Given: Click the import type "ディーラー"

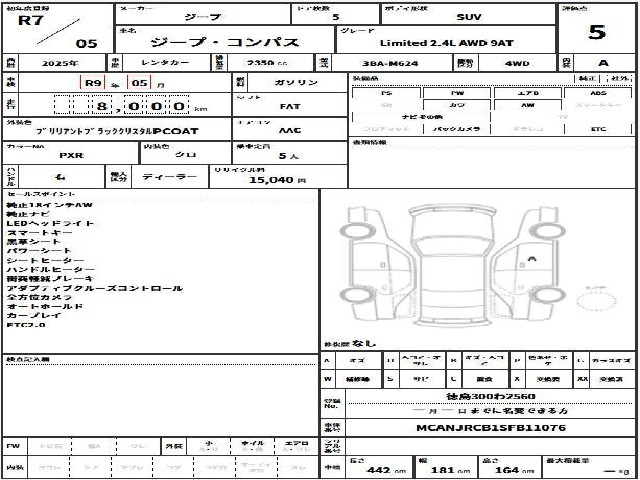Looking at the screenshot, I should [x=169, y=177].
